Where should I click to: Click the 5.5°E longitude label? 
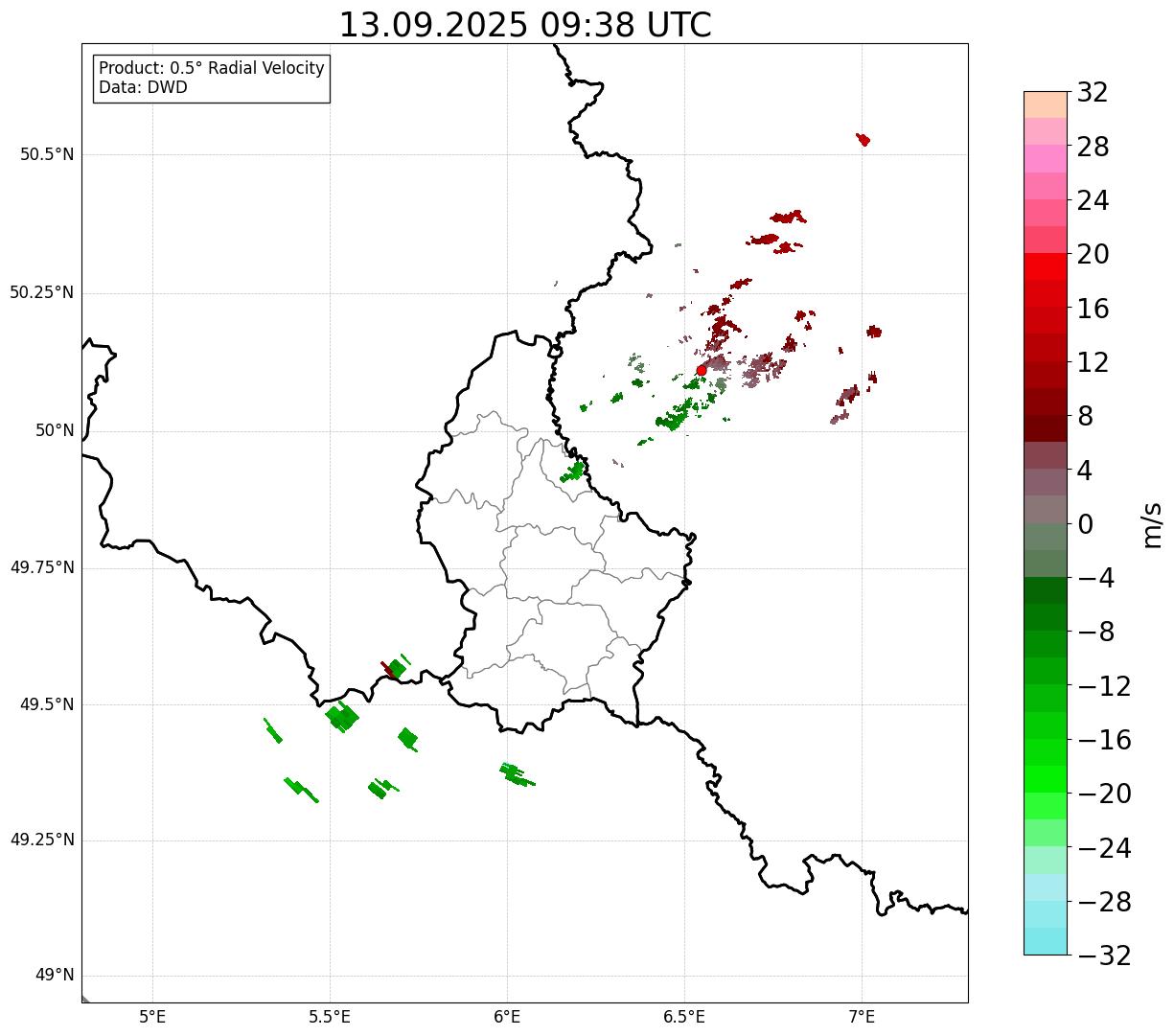pos(330,1018)
